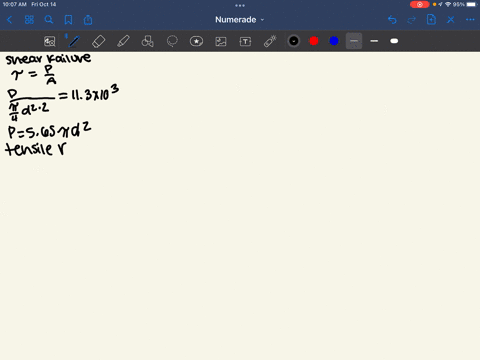Open the search tool
Image resolution: width=480 pixels, height=360 pixels.
tap(49, 20)
